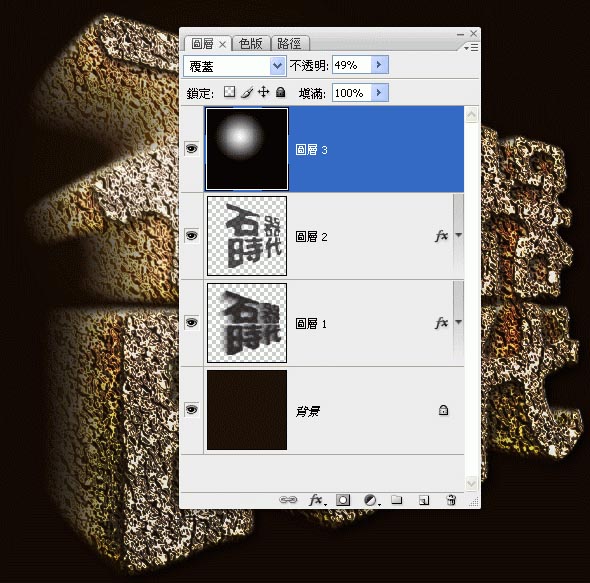Open the 不透明 opacity slider arrow
This screenshot has width=590, height=583.
[x=379, y=65]
